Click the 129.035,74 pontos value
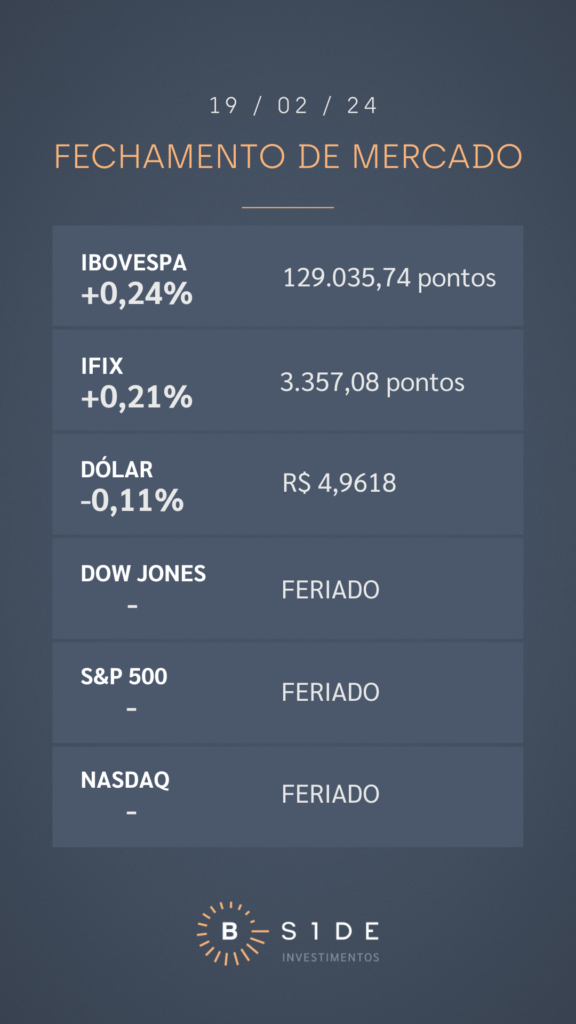The image size is (576, 1024). [389, 279]
